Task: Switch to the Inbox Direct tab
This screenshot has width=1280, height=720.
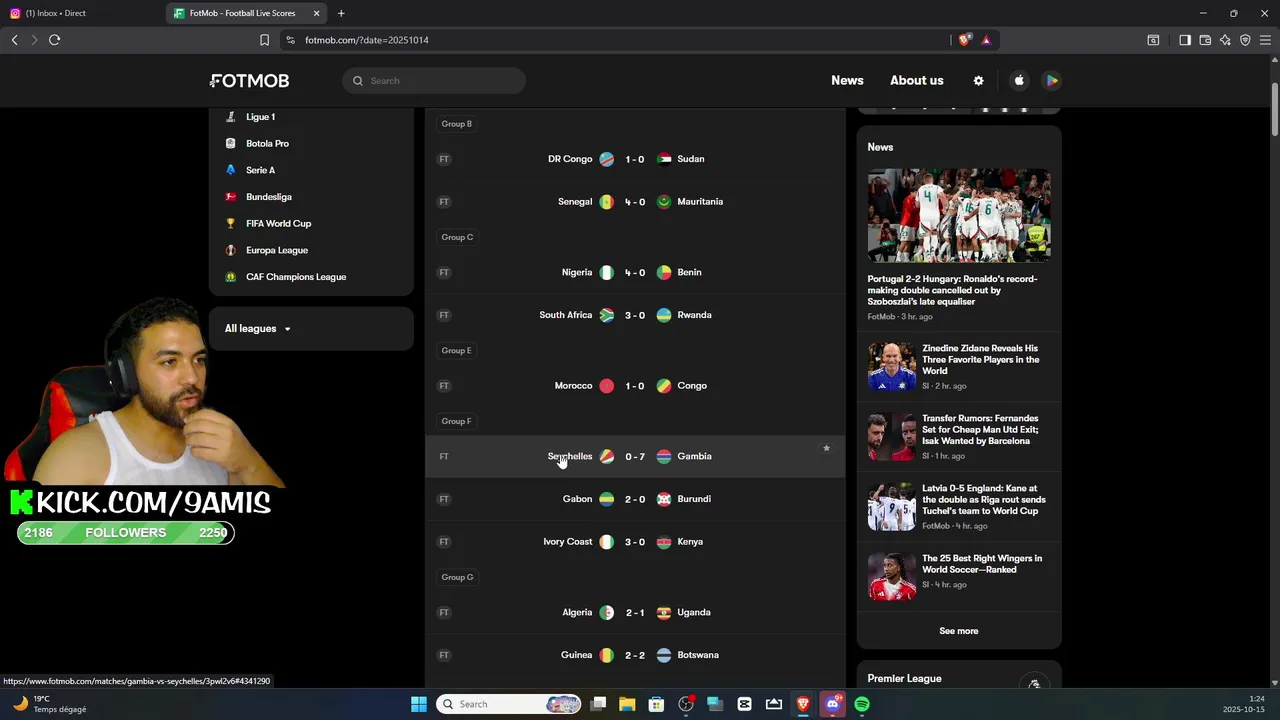Action: coord(84,13)
